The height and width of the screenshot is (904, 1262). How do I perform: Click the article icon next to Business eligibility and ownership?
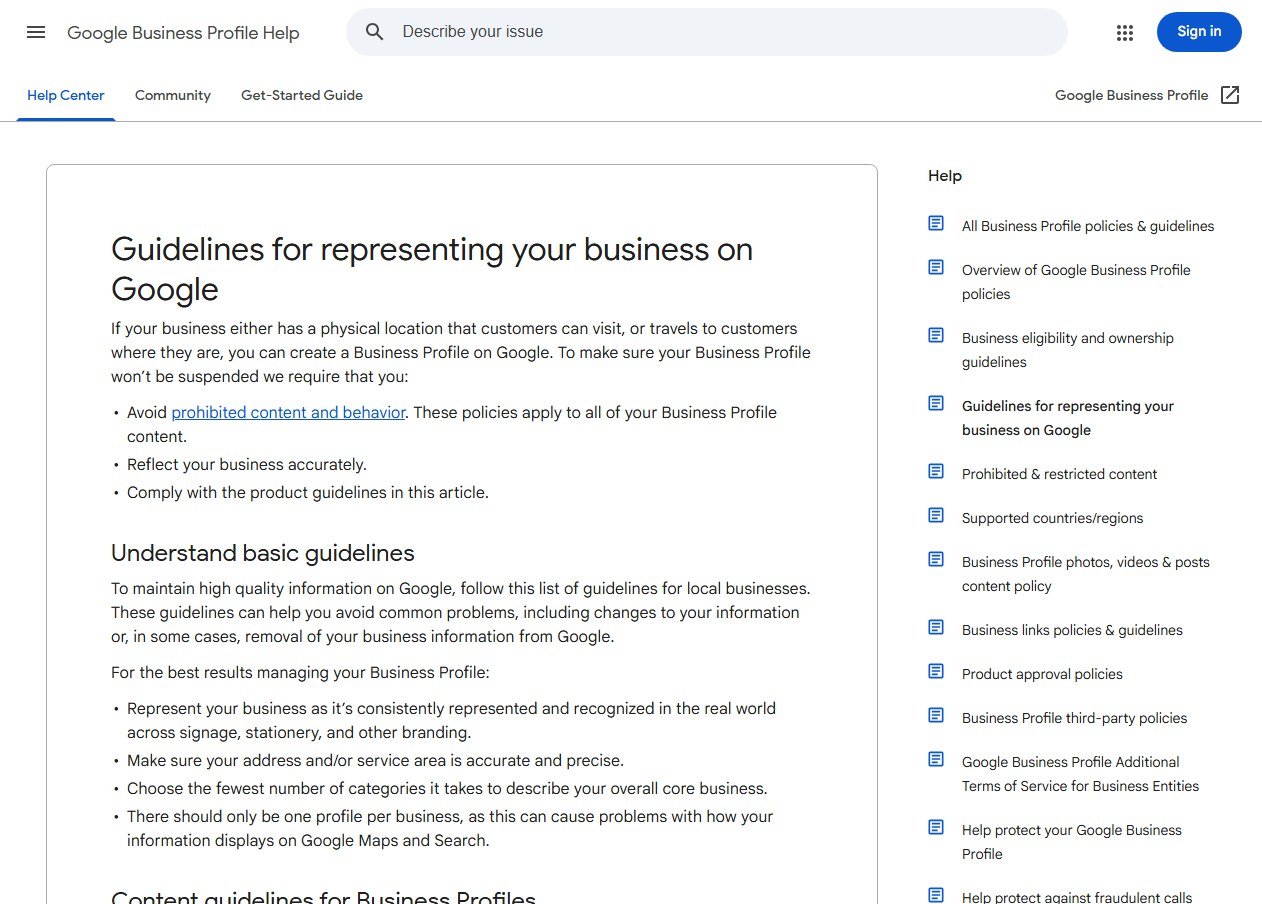click(x=936, y=335)
